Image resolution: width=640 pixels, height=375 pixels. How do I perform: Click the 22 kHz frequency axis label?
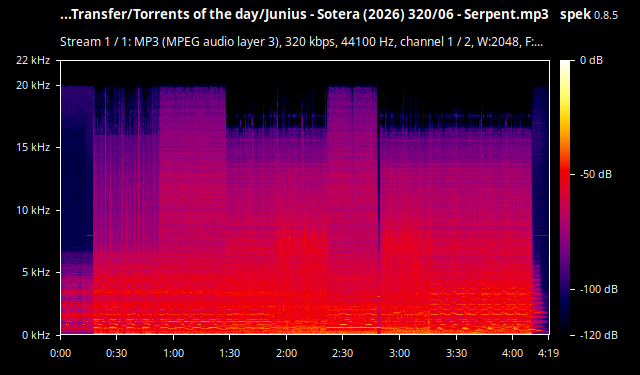[x=33, y=60]
